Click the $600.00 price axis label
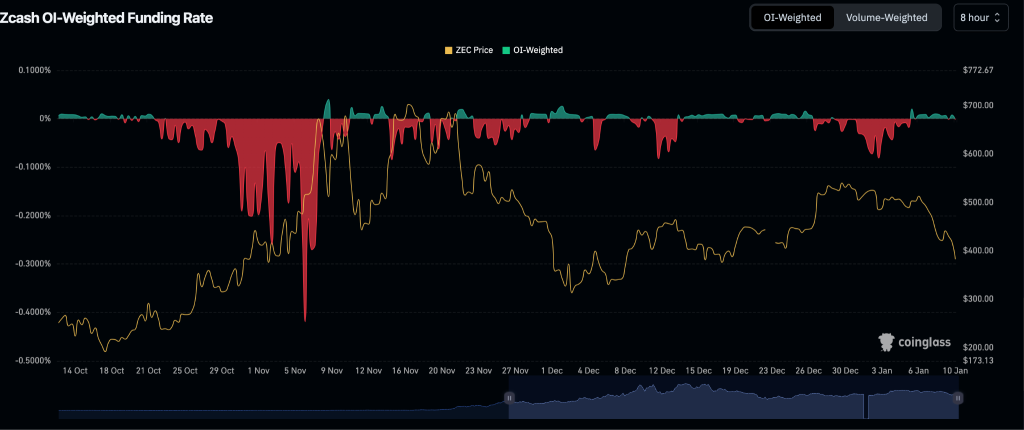The width and height of the screenshot is (1024, 430). 978,154
